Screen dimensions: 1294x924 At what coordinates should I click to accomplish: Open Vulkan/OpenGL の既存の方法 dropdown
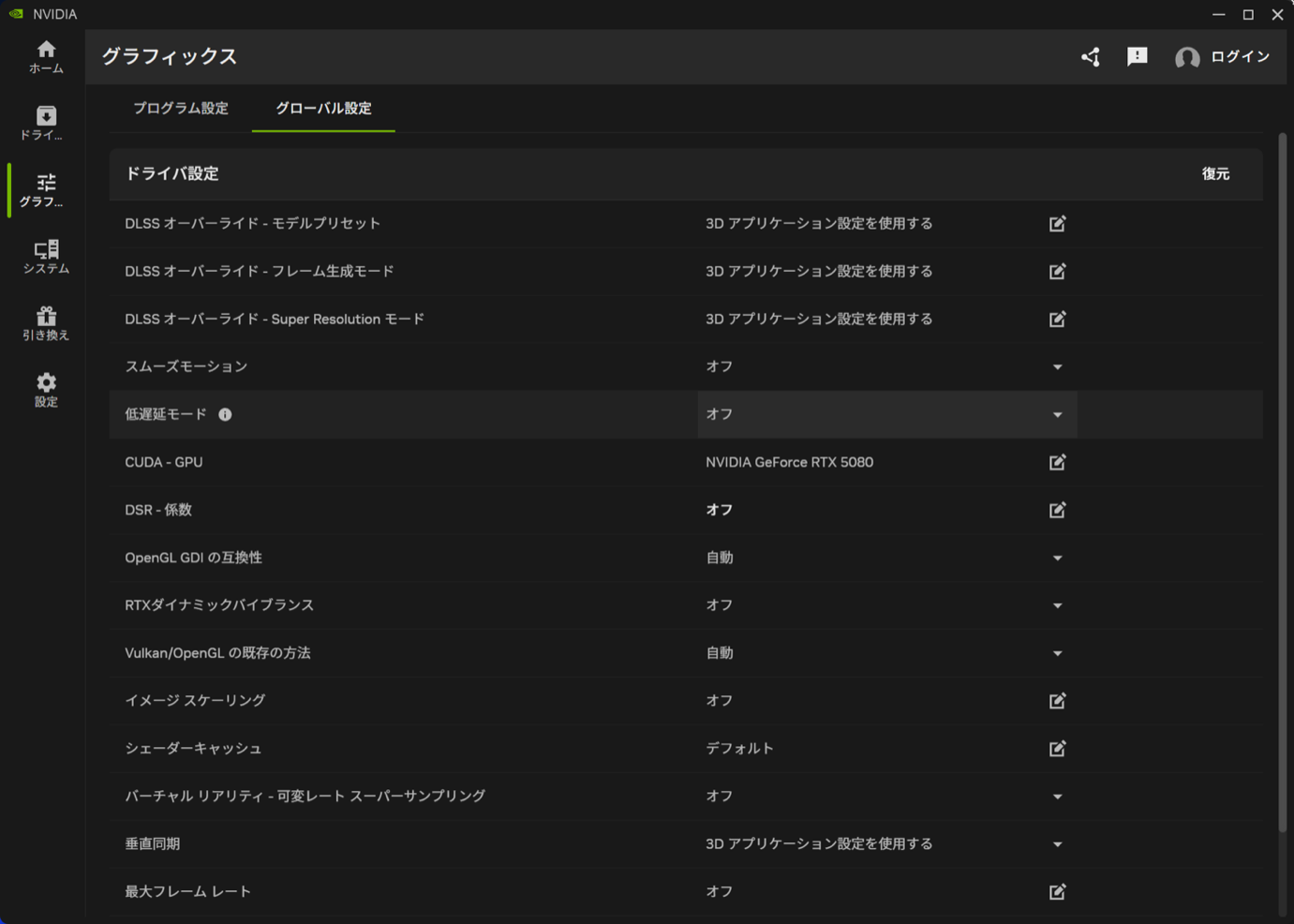point(1057,653)
